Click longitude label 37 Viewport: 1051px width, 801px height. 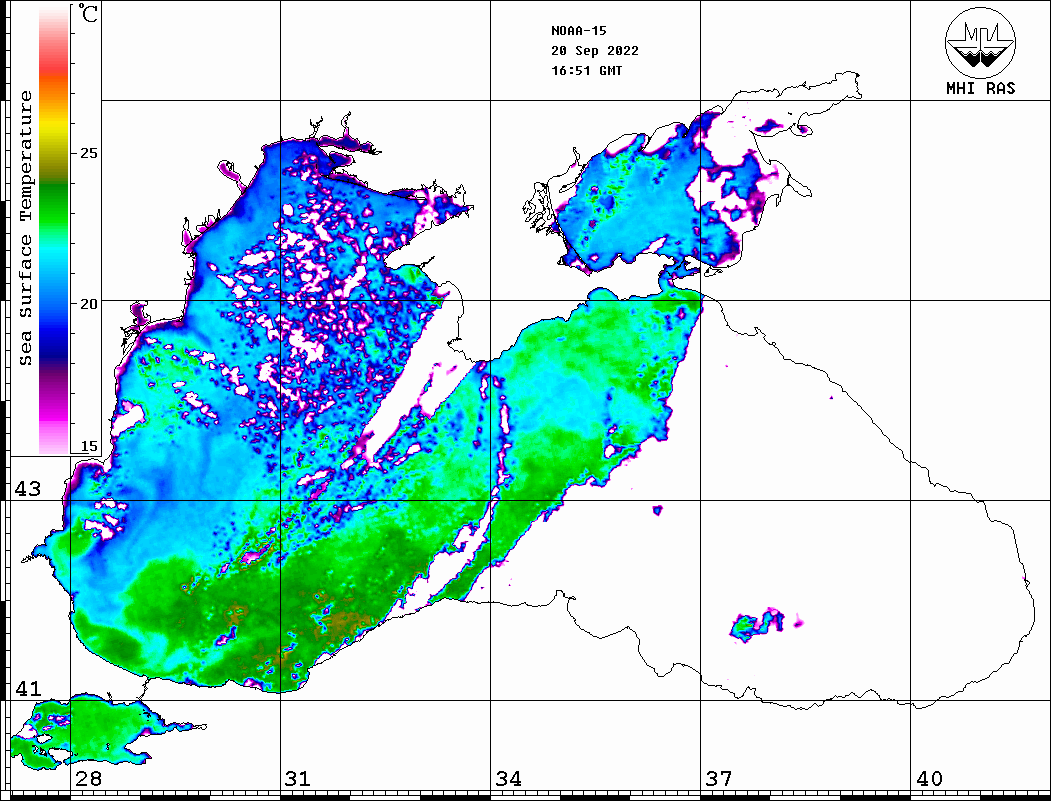(x=719, y=779)
